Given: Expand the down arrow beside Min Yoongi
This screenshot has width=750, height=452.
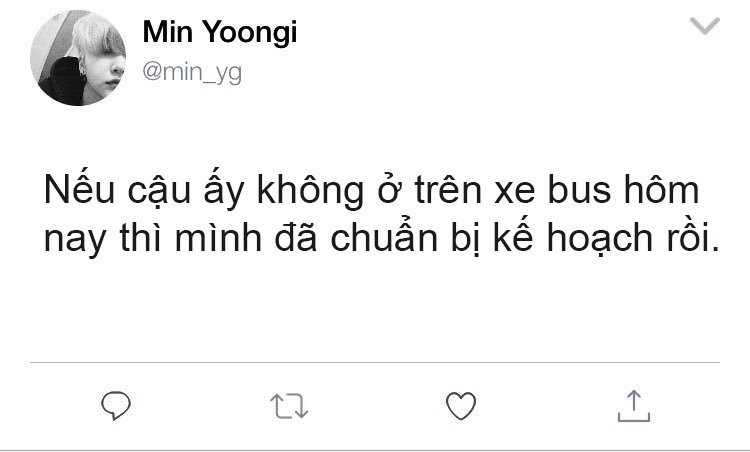Looking at the screenshot, I should (705, 26).
